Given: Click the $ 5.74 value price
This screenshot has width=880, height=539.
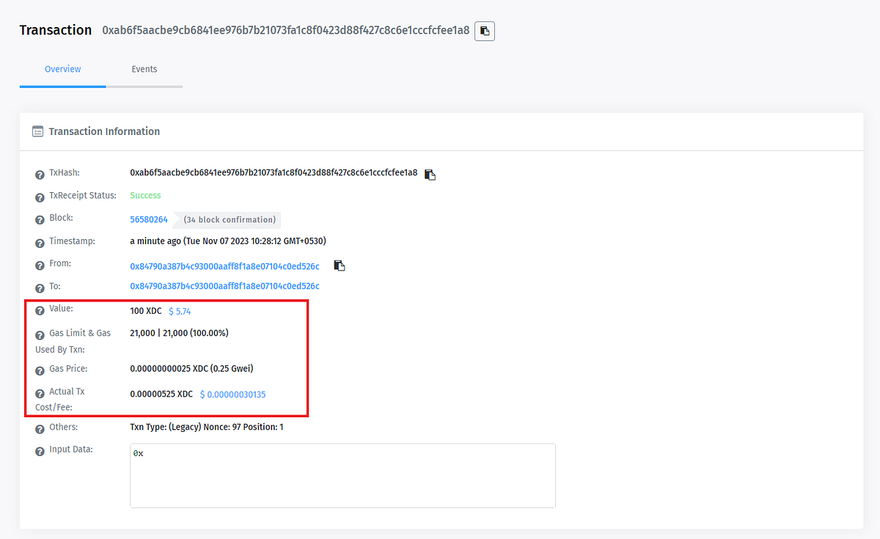Looking at the screenshot, I should coord(179,311).
